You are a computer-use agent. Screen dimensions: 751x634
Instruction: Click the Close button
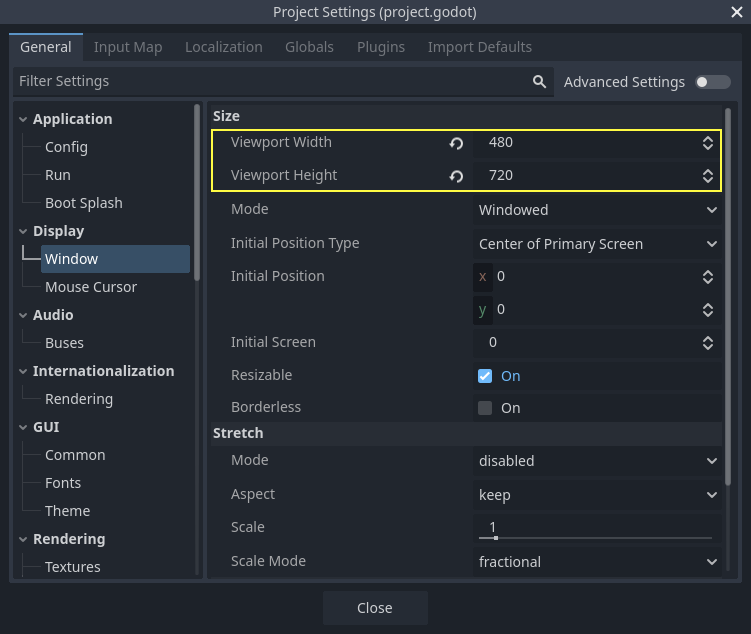[x=375, y=608]
